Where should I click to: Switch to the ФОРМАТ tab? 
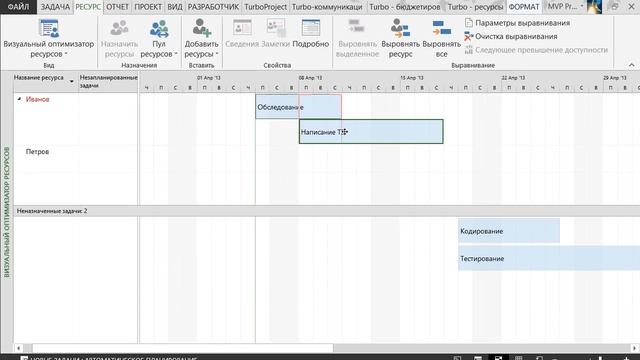click(524, 7)
